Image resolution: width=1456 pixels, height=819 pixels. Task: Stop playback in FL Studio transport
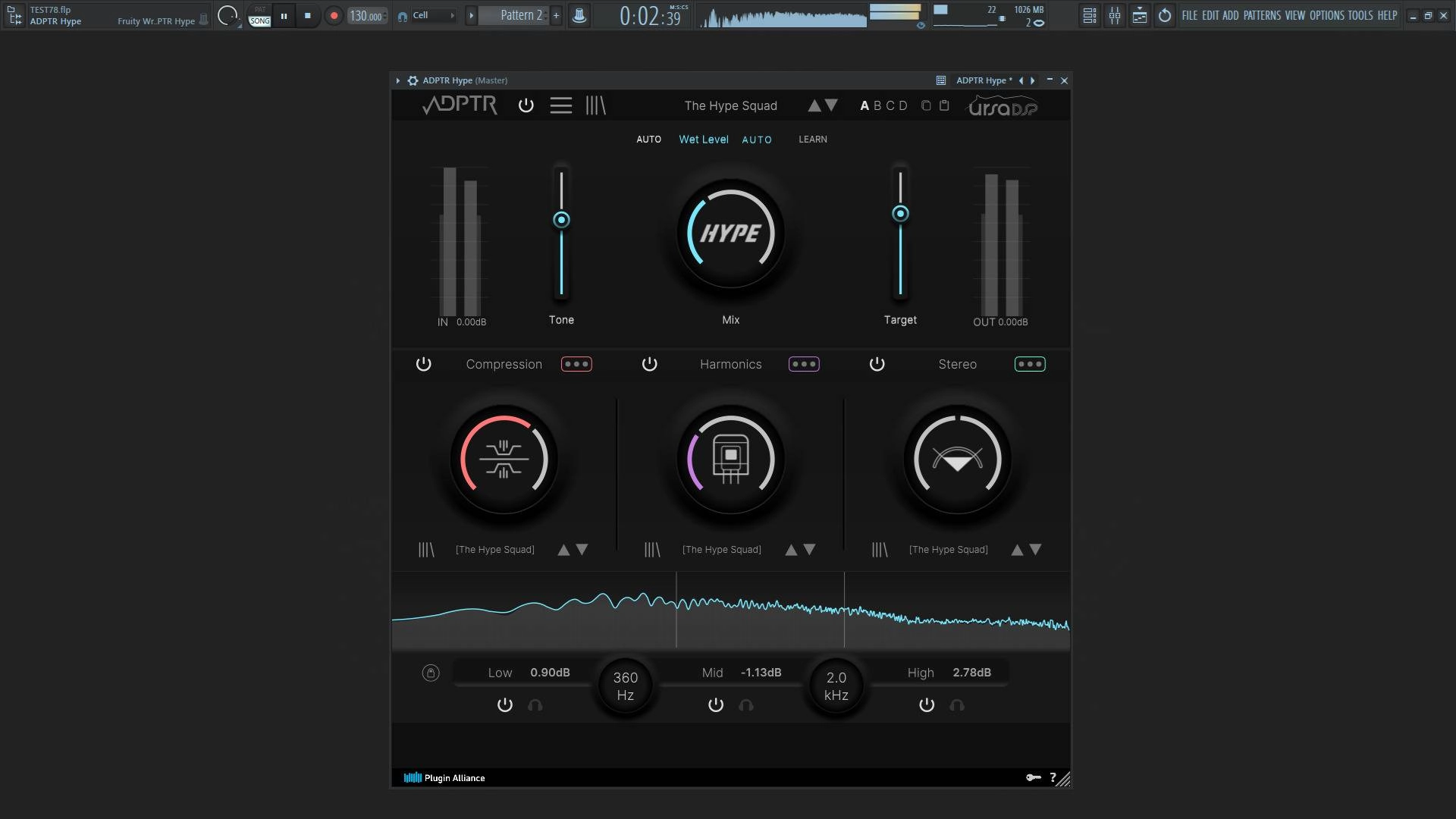tap(307, 15)
